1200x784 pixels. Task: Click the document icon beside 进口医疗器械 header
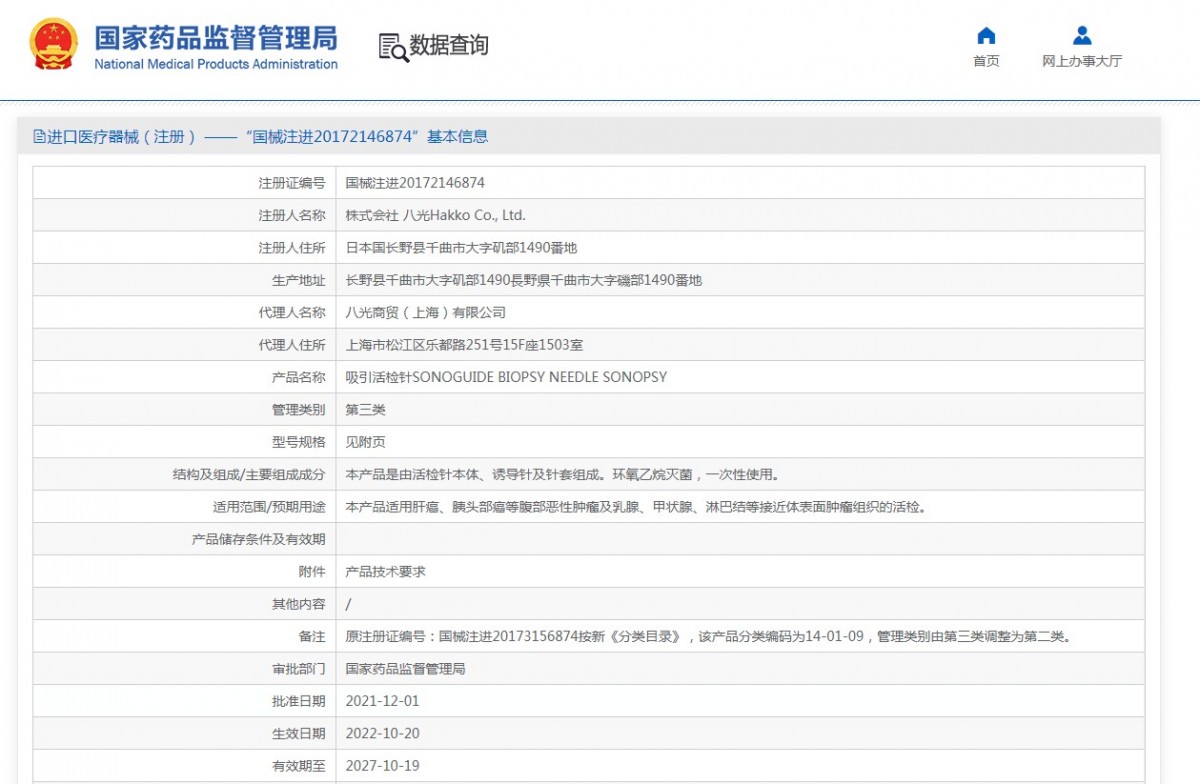coord(39,137)
